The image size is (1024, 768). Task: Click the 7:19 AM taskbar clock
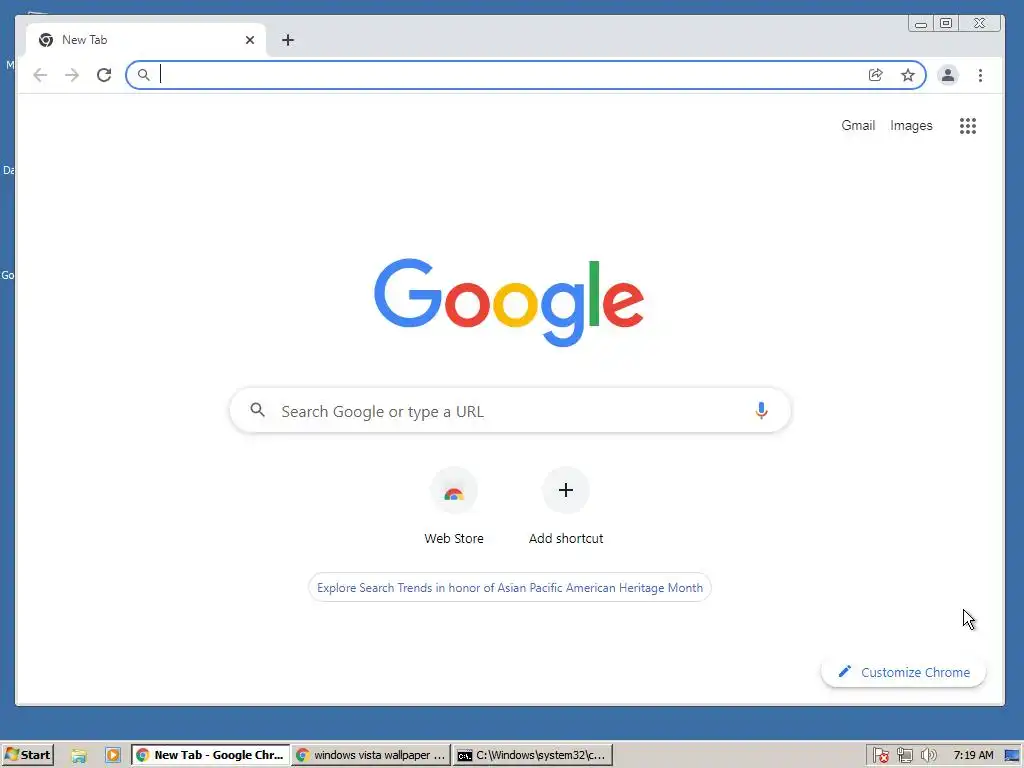coord(973,756)
